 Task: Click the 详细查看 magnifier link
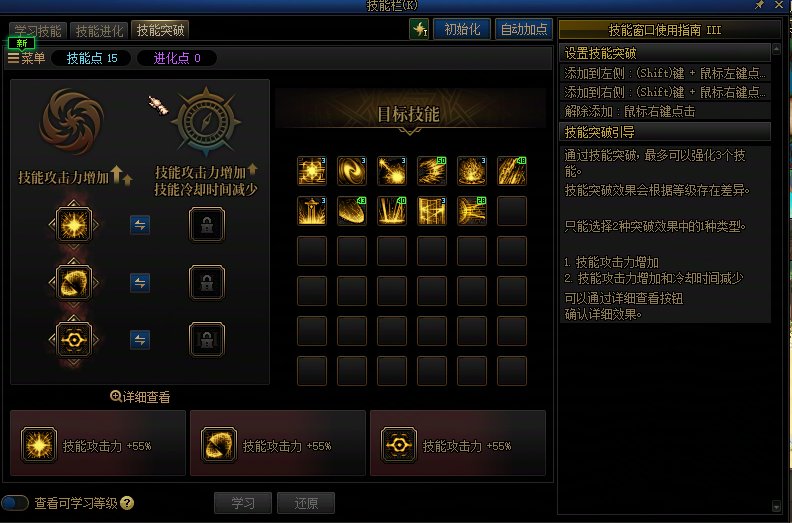coord(140,397)
